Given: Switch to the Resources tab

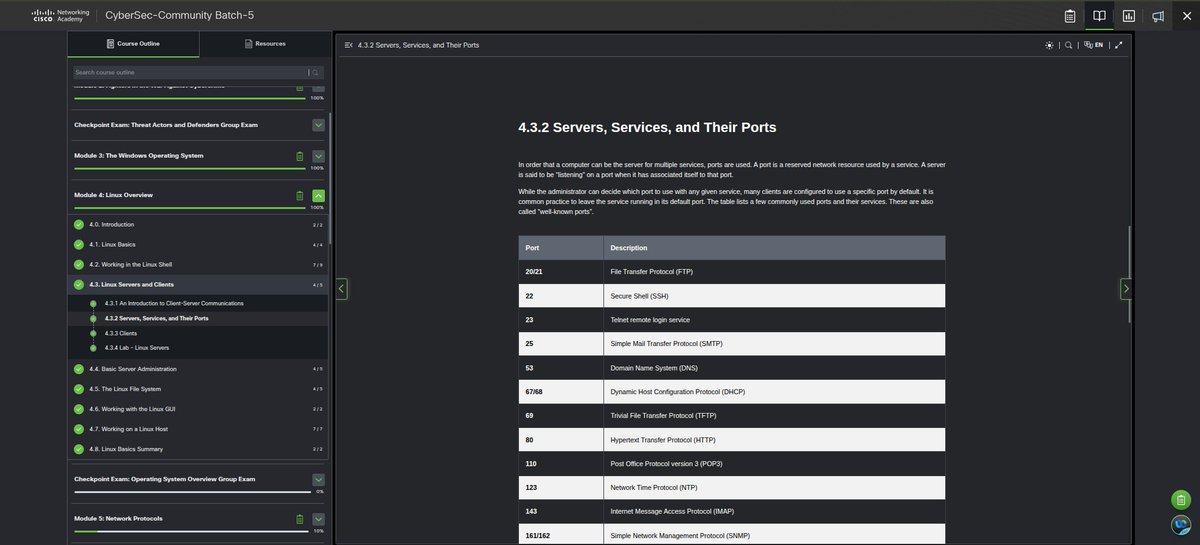Looking at the screenshot, I should (265, 44).
